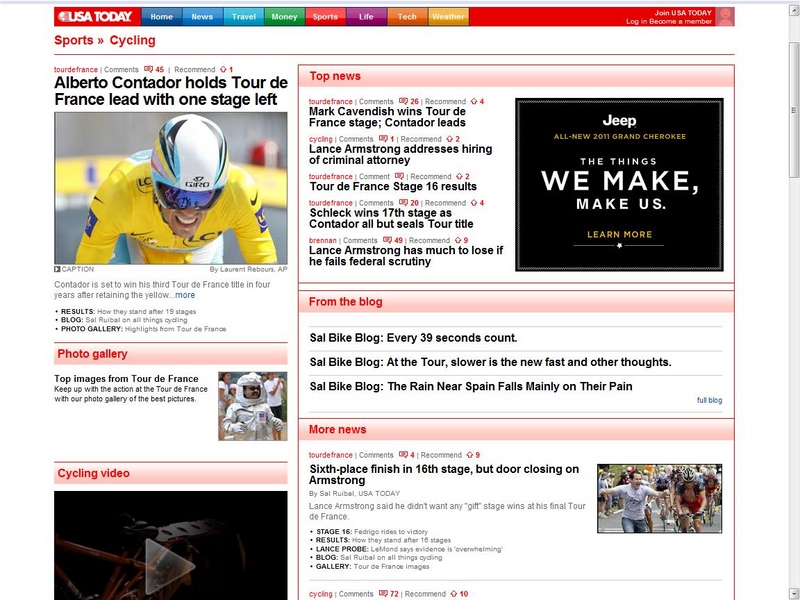800x600 pixels.
Task: Click comment icon for Mark Cavendish story
Action: pyautogui.click(x=403, y=102)
